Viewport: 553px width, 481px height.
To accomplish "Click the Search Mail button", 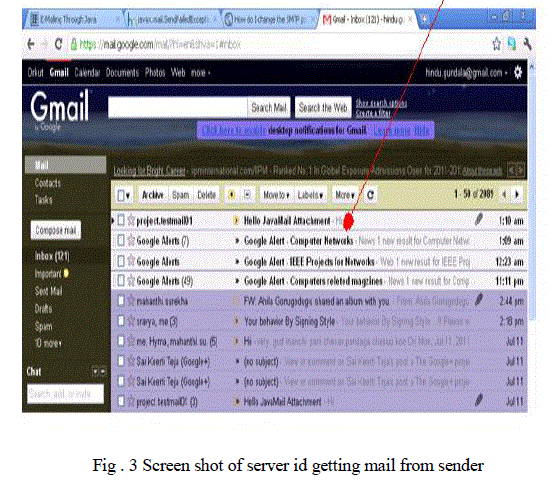I will [269, 107].
